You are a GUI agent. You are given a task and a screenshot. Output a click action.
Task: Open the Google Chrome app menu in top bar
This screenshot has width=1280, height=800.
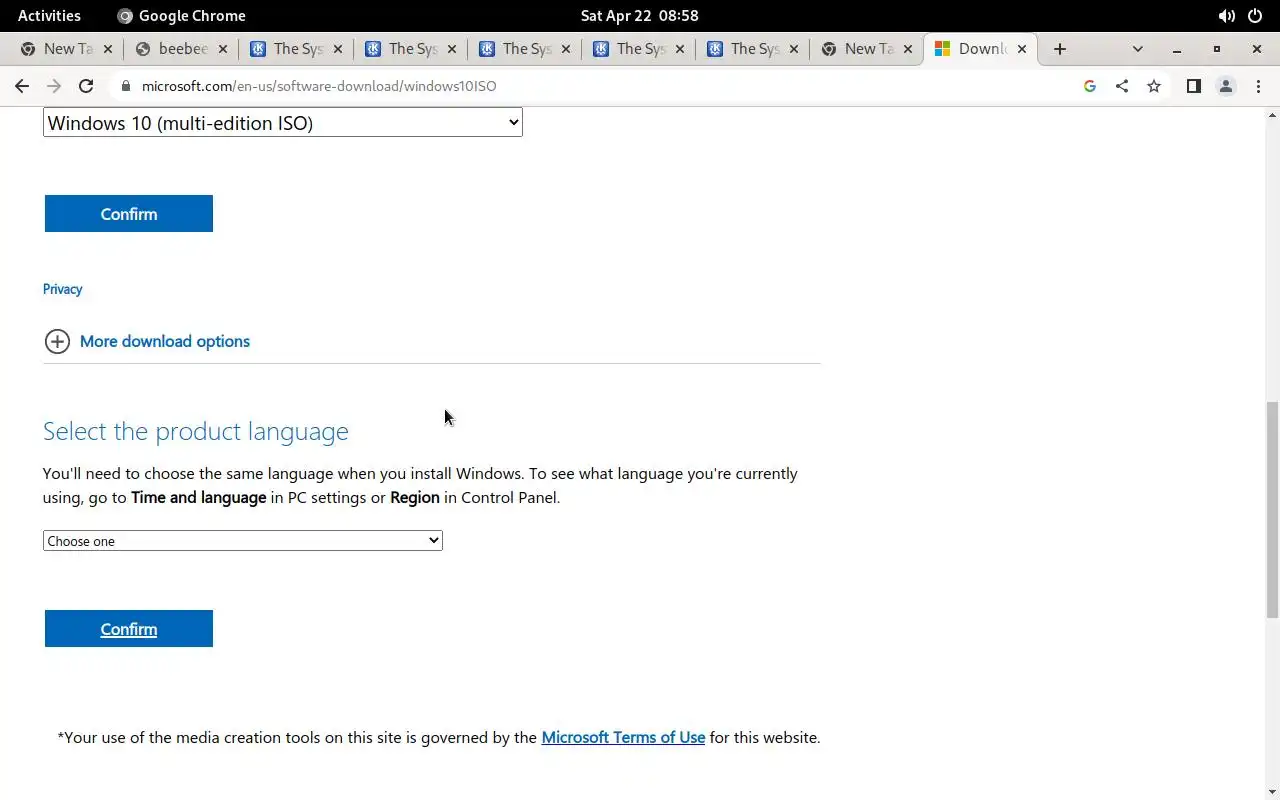[x=181, y=15]
